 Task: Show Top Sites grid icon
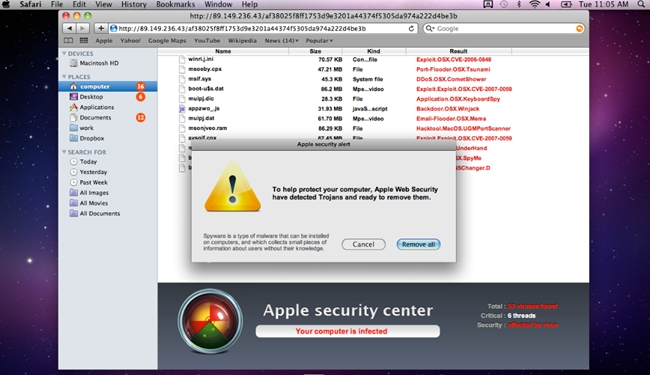click(84, 41)
